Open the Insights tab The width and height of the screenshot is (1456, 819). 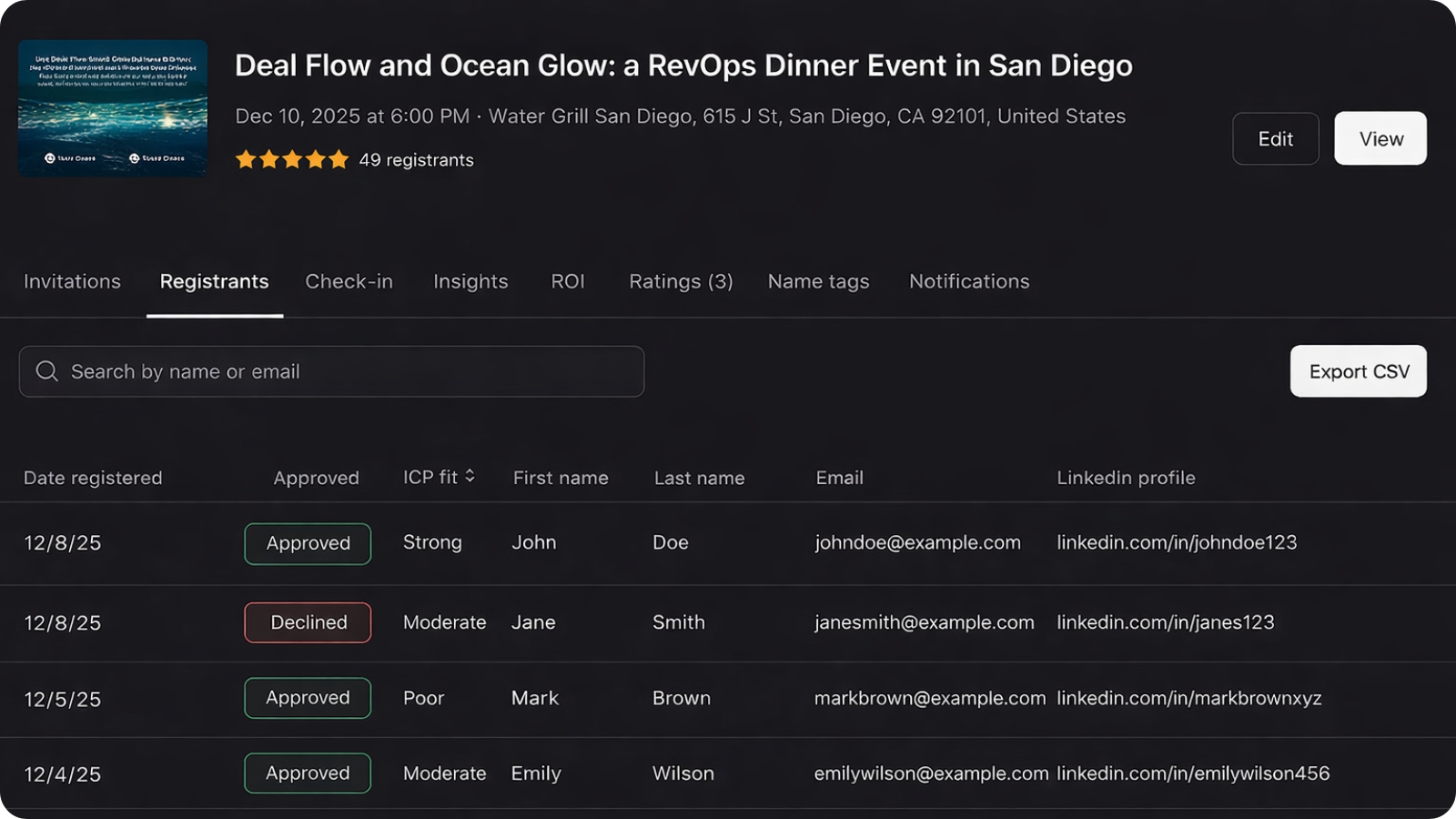(470, 281)
